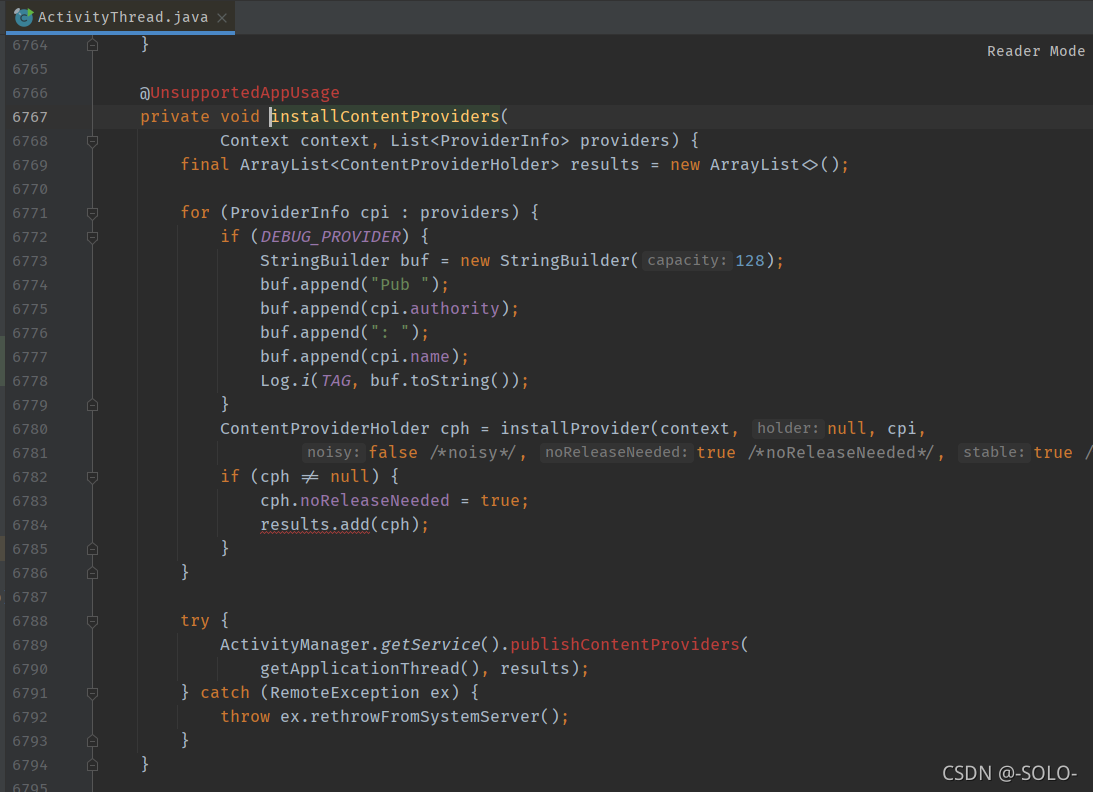Click ArrayList<ContentProviderHolder> type declaration
This screenshot has width=1093, height=792.
[x=399, y=165]
